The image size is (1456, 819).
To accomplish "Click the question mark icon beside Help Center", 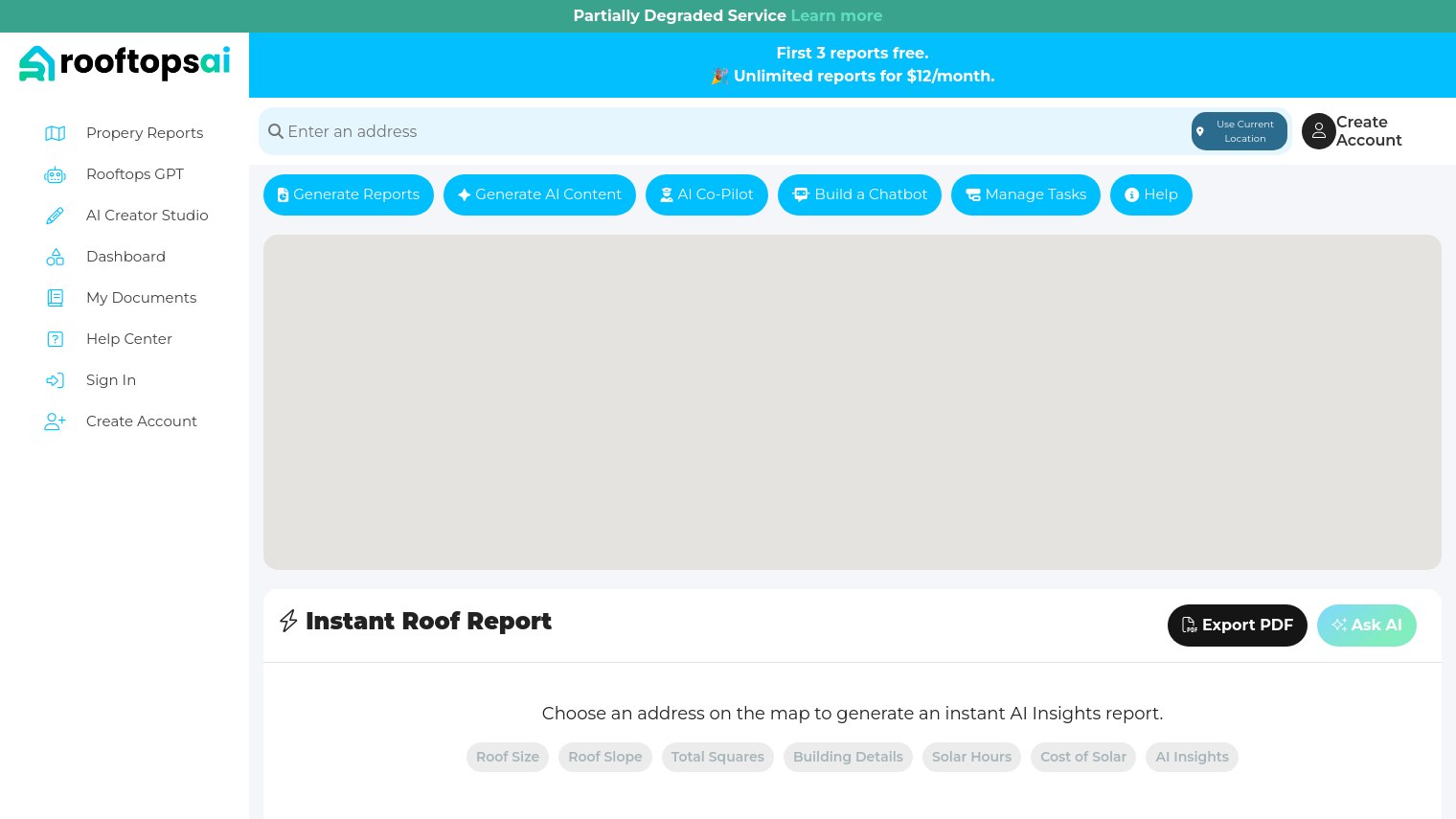I will (x=56, y=339).
